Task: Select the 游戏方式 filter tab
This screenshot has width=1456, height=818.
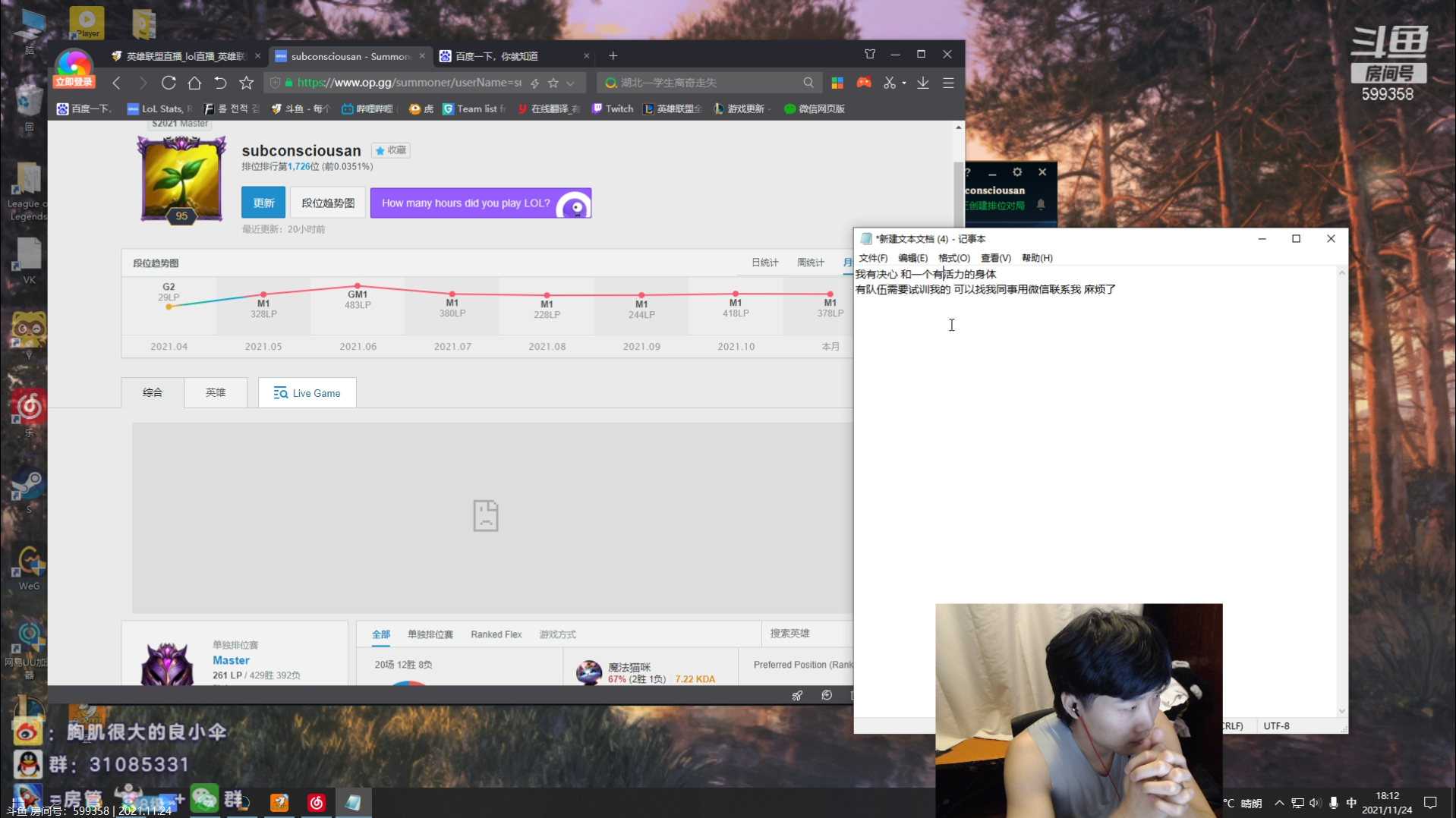Action: [x=557, y=634]
